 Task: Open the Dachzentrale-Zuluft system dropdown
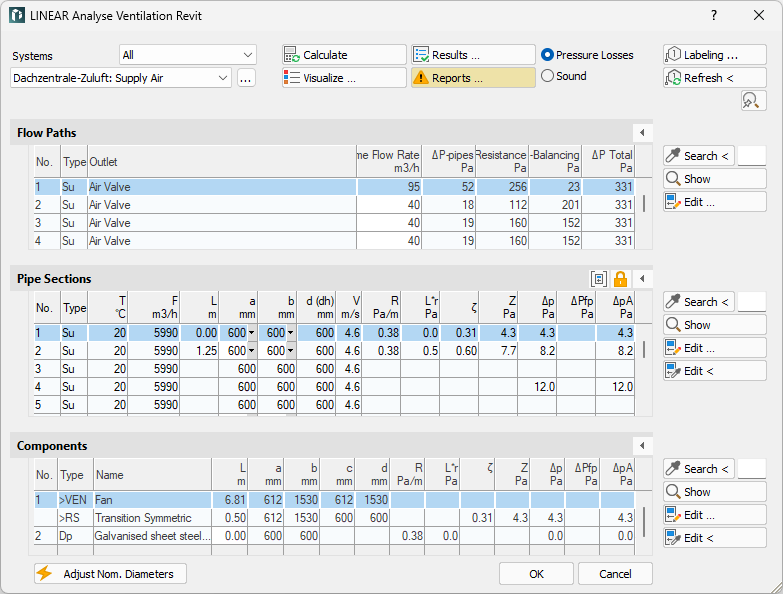coord(121,78)
